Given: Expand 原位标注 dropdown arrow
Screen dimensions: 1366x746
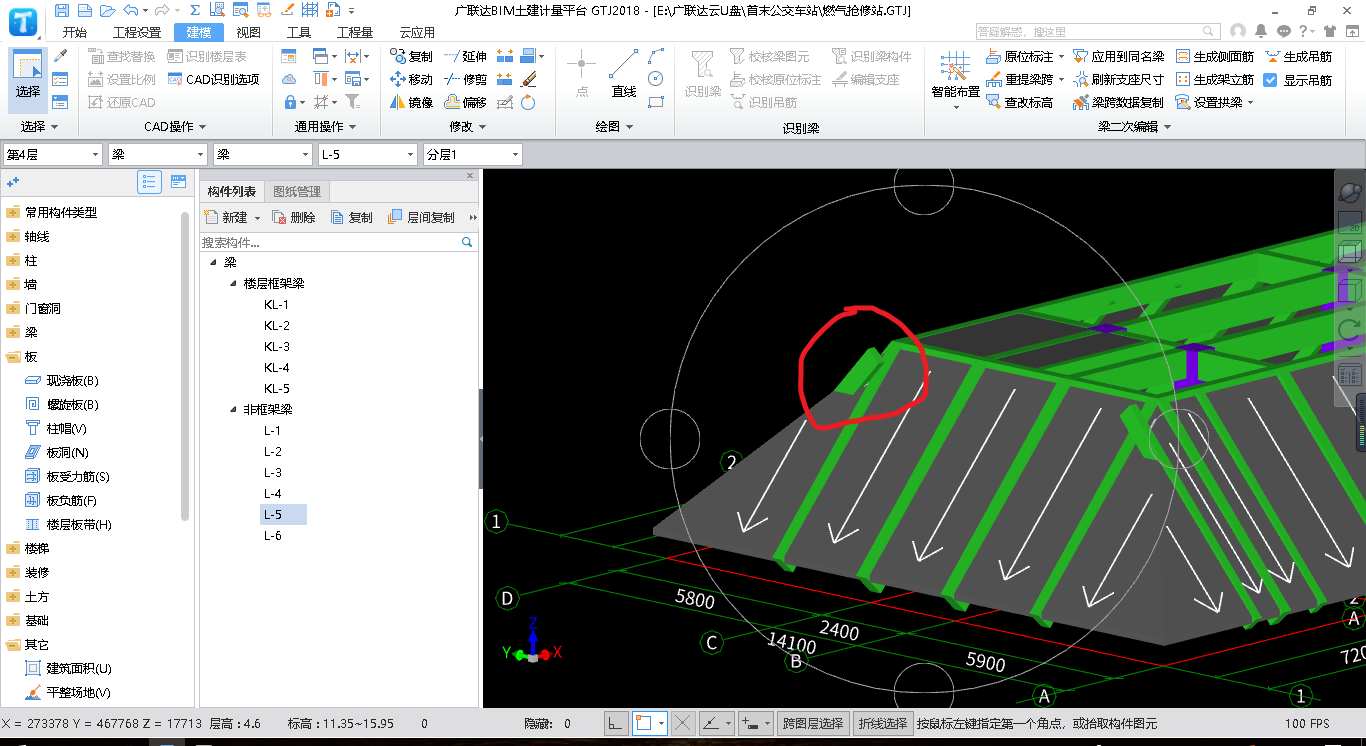Looking at the screenshot, I should click(x=1061, y=57).
